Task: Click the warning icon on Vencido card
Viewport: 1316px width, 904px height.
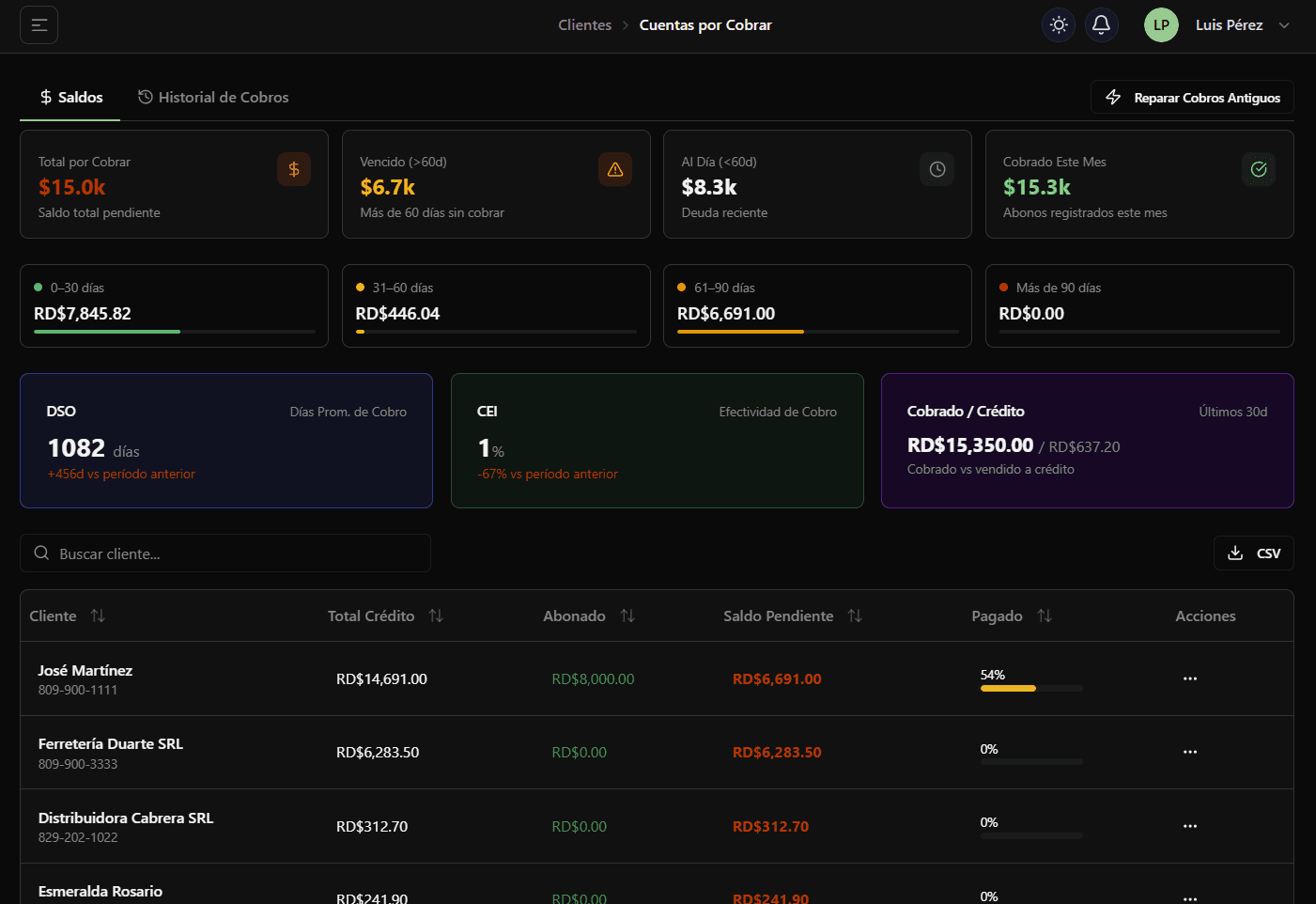Action: (615, 169)
